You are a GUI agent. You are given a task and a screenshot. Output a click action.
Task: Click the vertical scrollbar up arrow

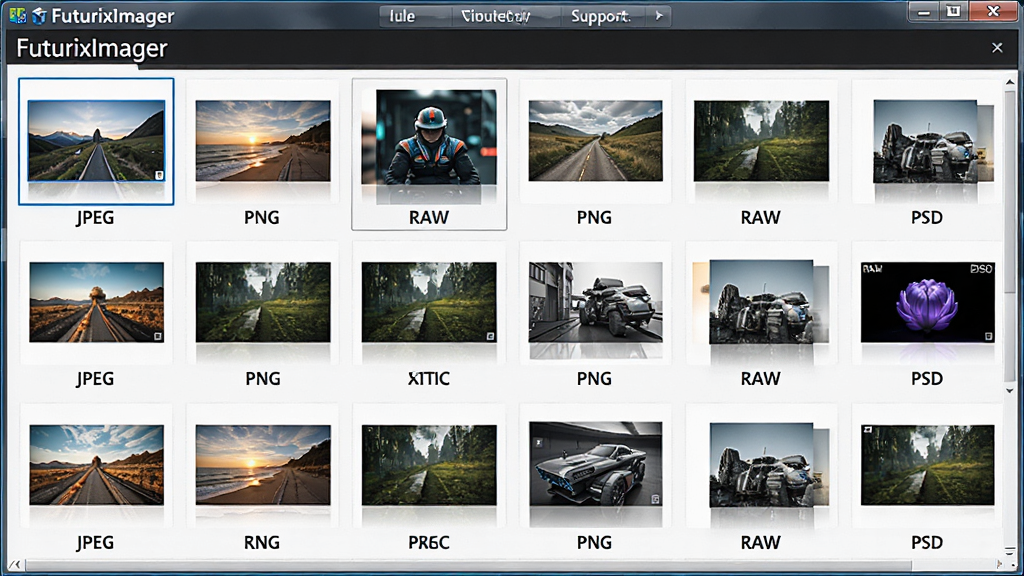pos(1010,82)
